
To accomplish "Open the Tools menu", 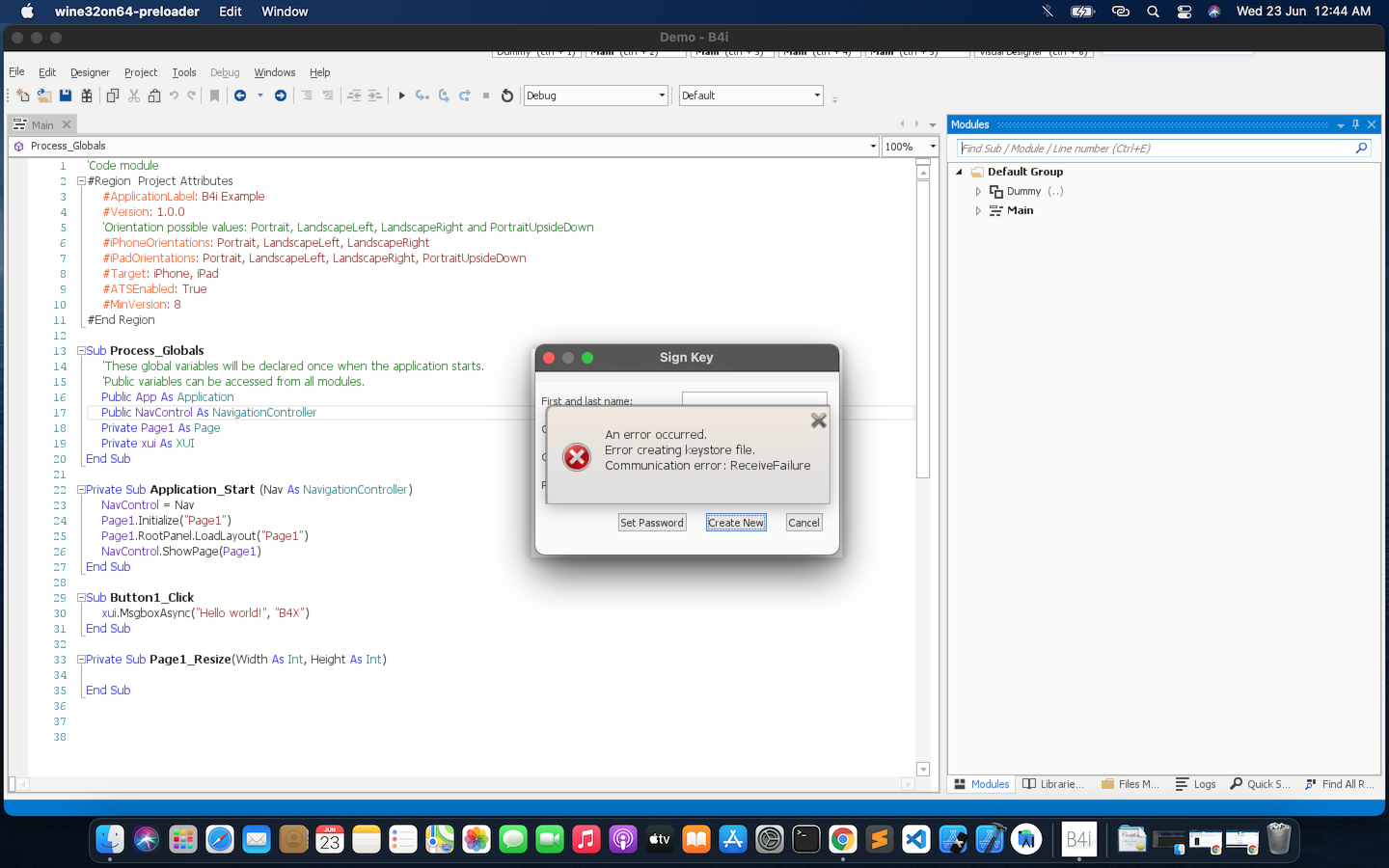I will 184,72.
